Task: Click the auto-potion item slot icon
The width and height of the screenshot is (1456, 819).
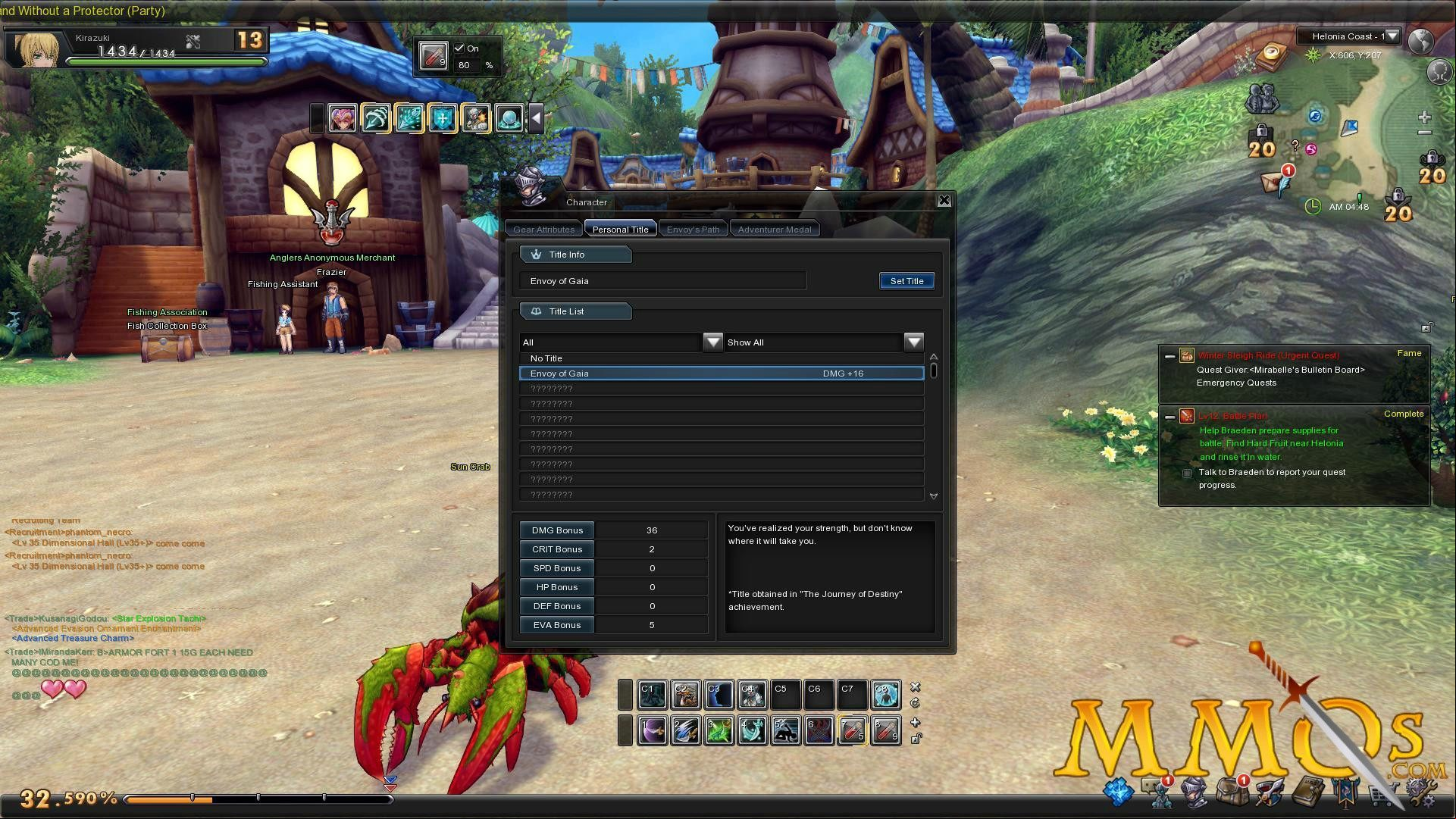Action: coord(433,57)
